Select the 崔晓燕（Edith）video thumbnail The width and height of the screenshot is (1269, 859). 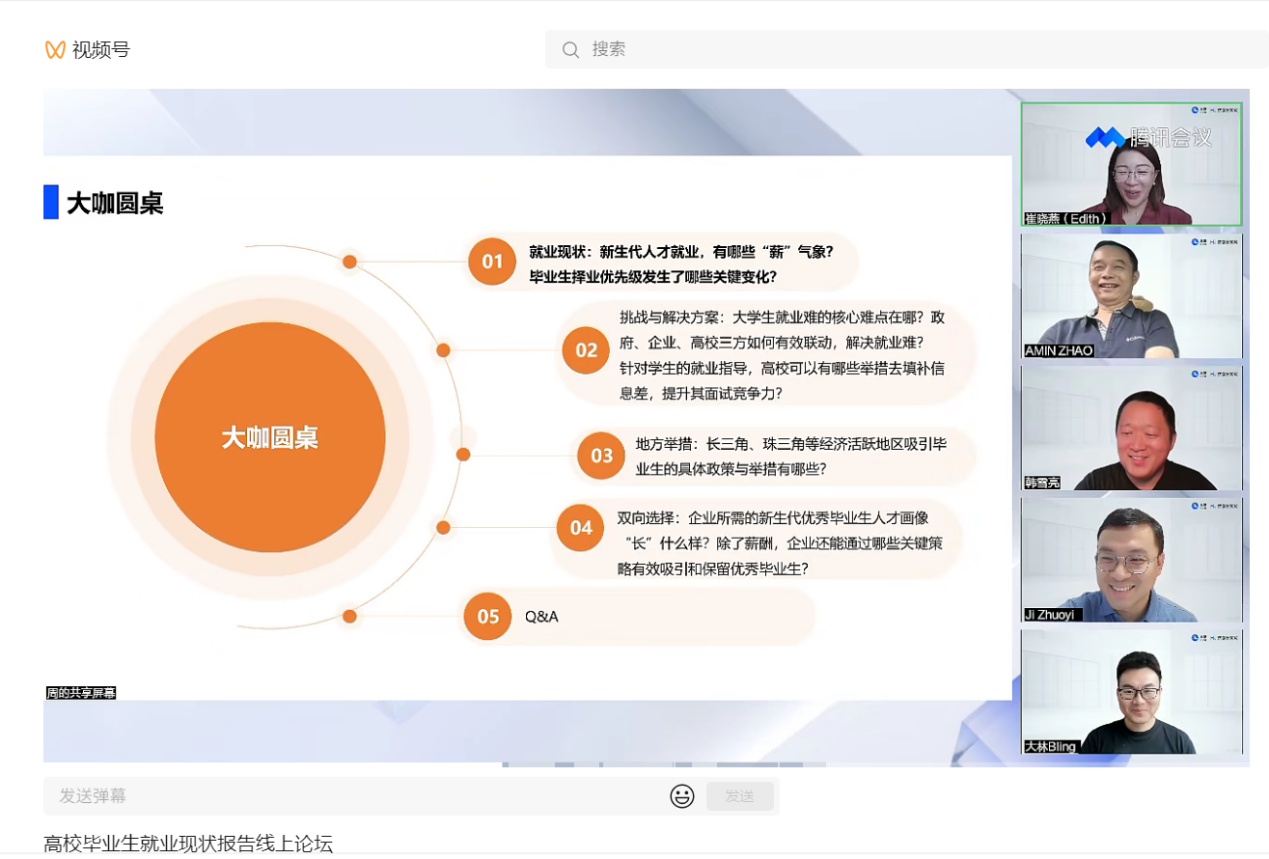[x=1131, y=165]
